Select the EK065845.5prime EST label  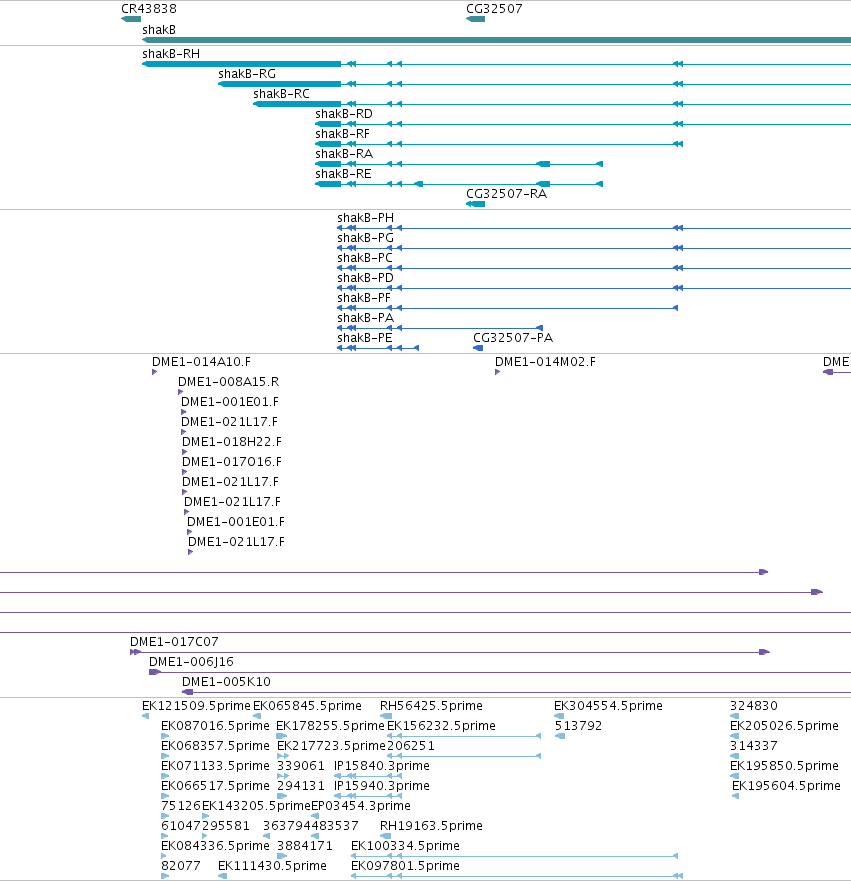[307, 706]
